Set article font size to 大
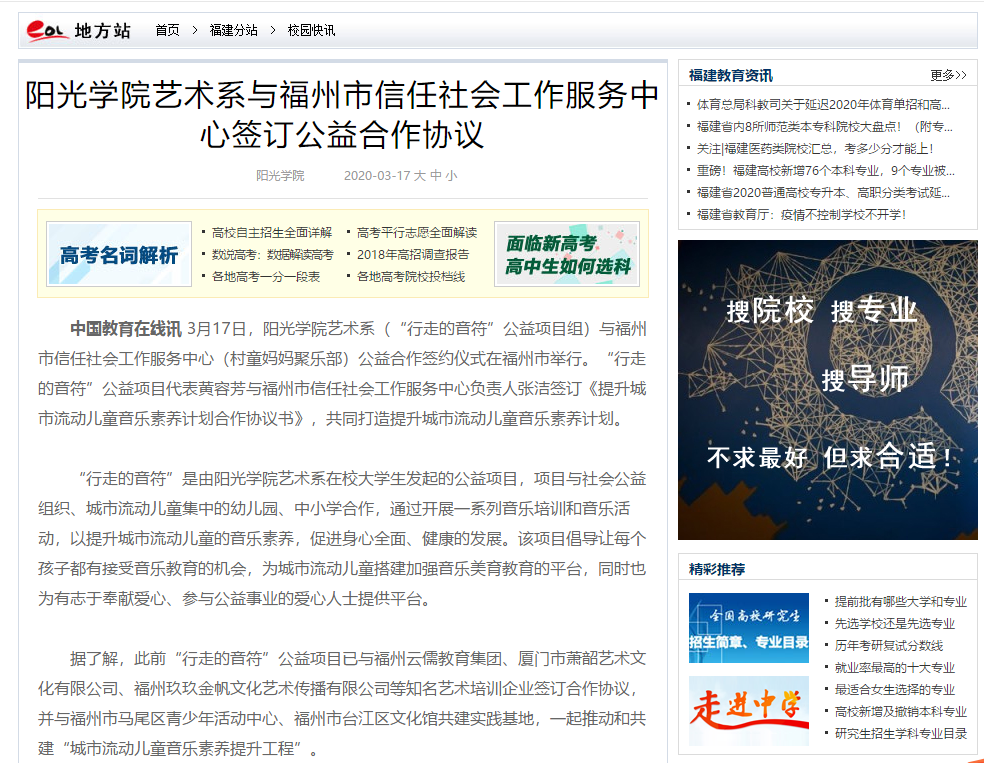The height and width of the screenshot is (763, 984). pyautogui.click(x=420, y=176)
